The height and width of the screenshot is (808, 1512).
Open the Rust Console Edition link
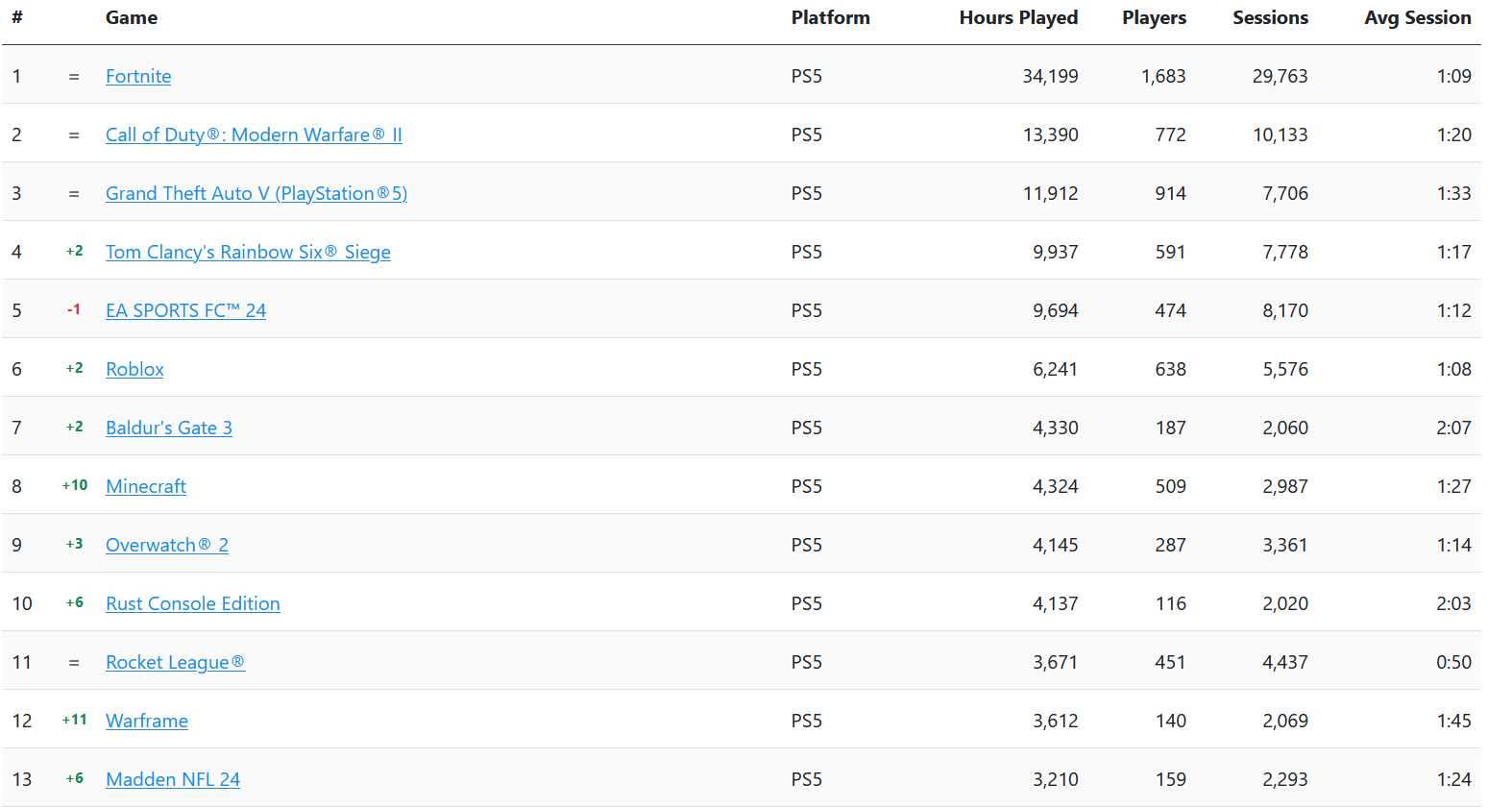[x=193, y=603]
